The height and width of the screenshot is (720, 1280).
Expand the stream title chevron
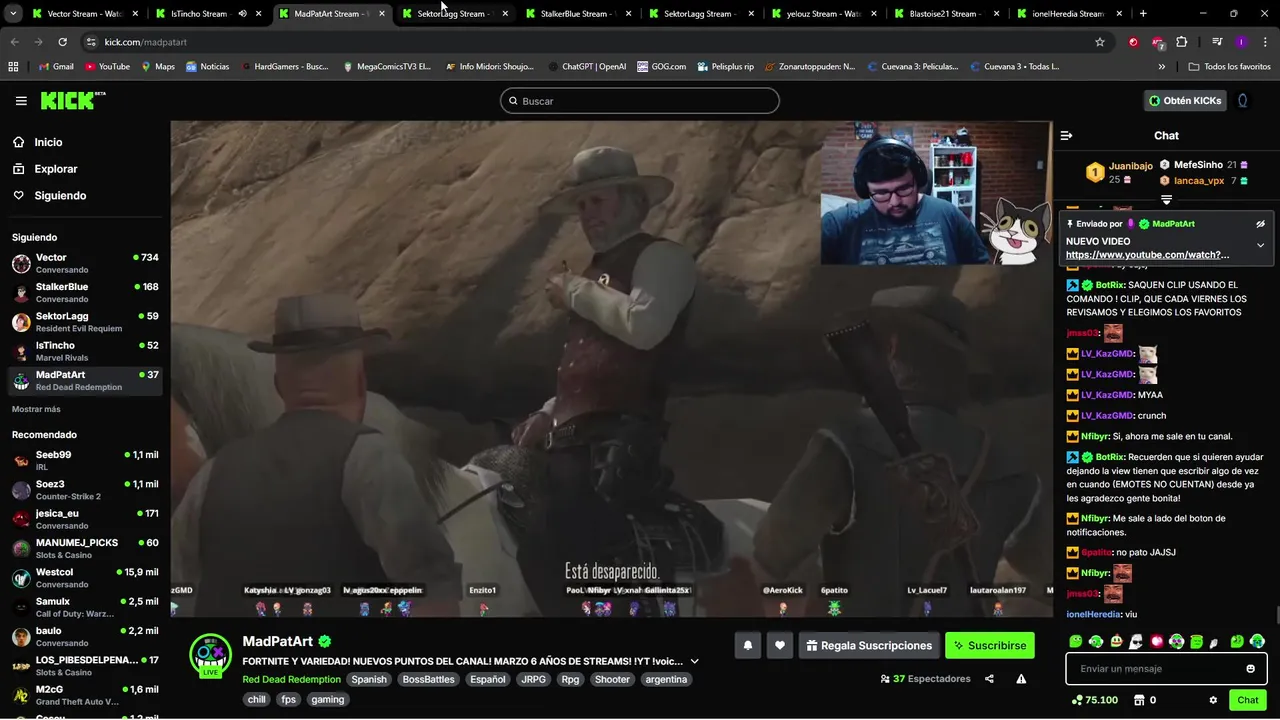click(694, 661)
